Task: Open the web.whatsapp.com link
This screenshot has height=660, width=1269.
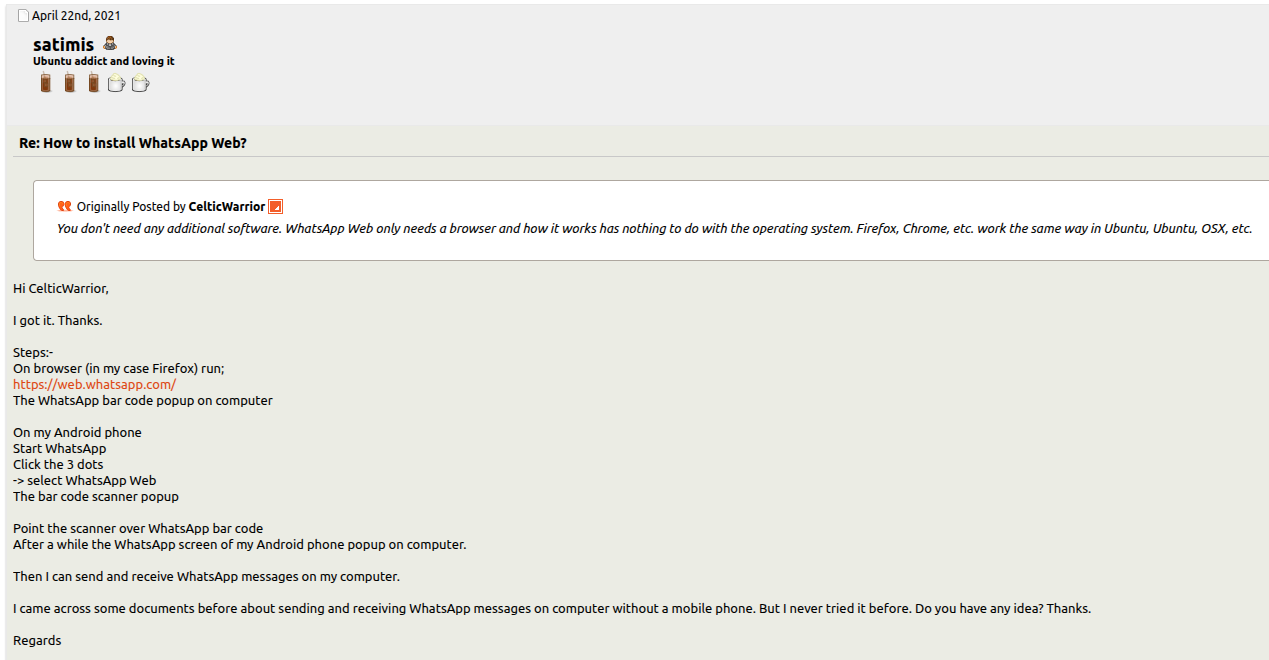Action: tap(94, 384)
